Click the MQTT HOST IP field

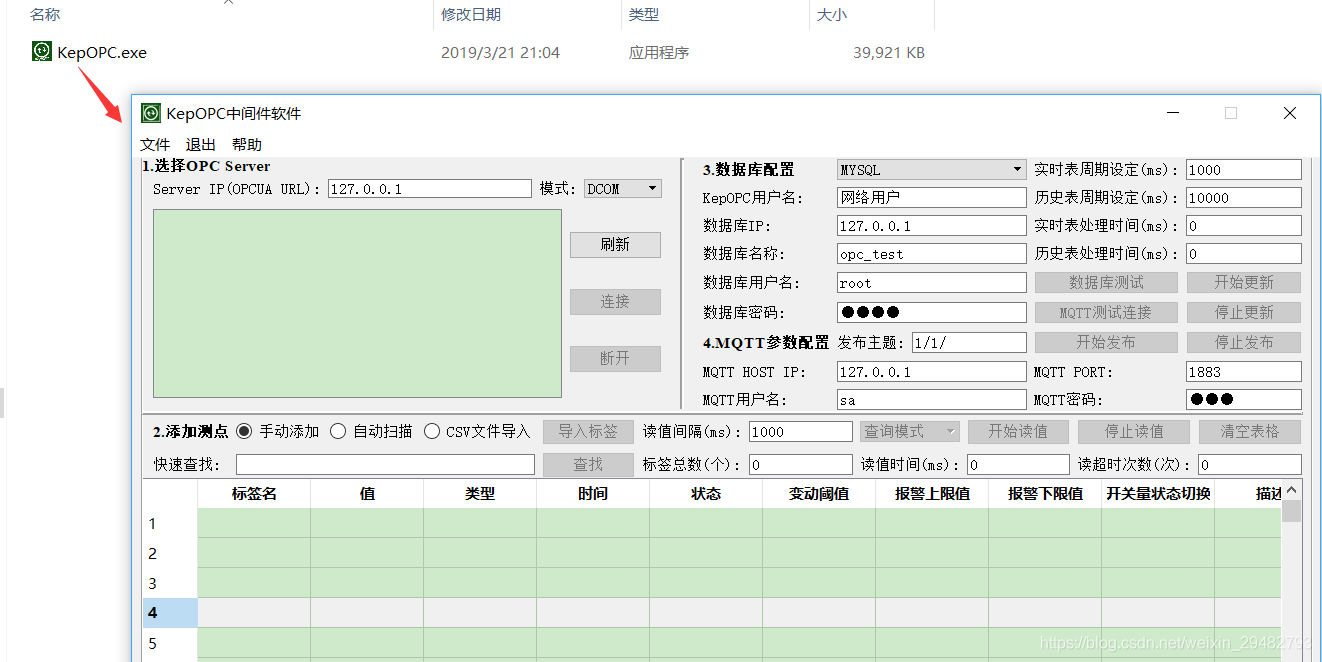click(x=932, y=371)
